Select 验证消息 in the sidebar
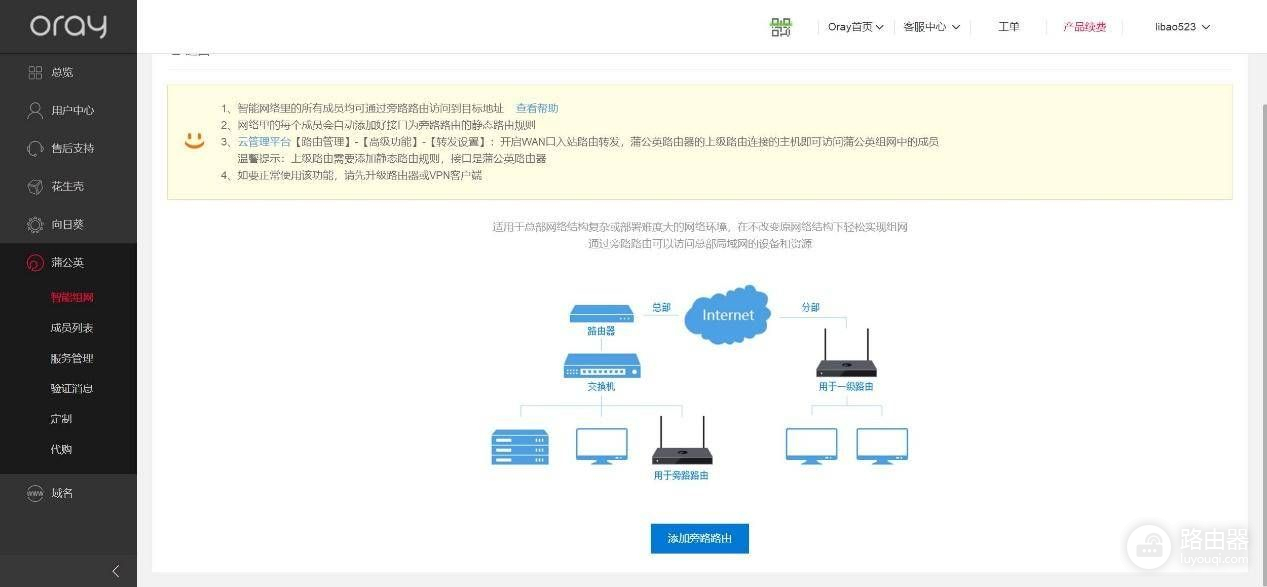This screenshot has width=1267, height=587. click(72, 388)
